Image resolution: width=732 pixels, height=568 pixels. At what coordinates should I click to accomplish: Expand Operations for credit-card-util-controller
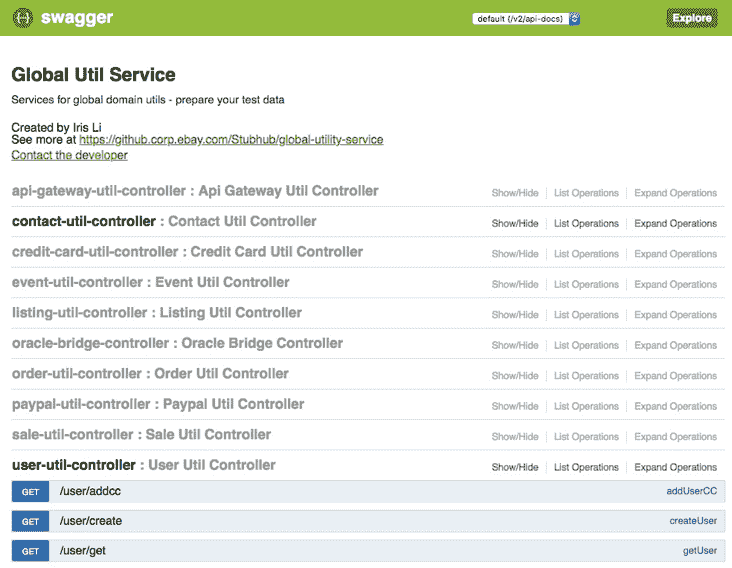click(676, 254)
